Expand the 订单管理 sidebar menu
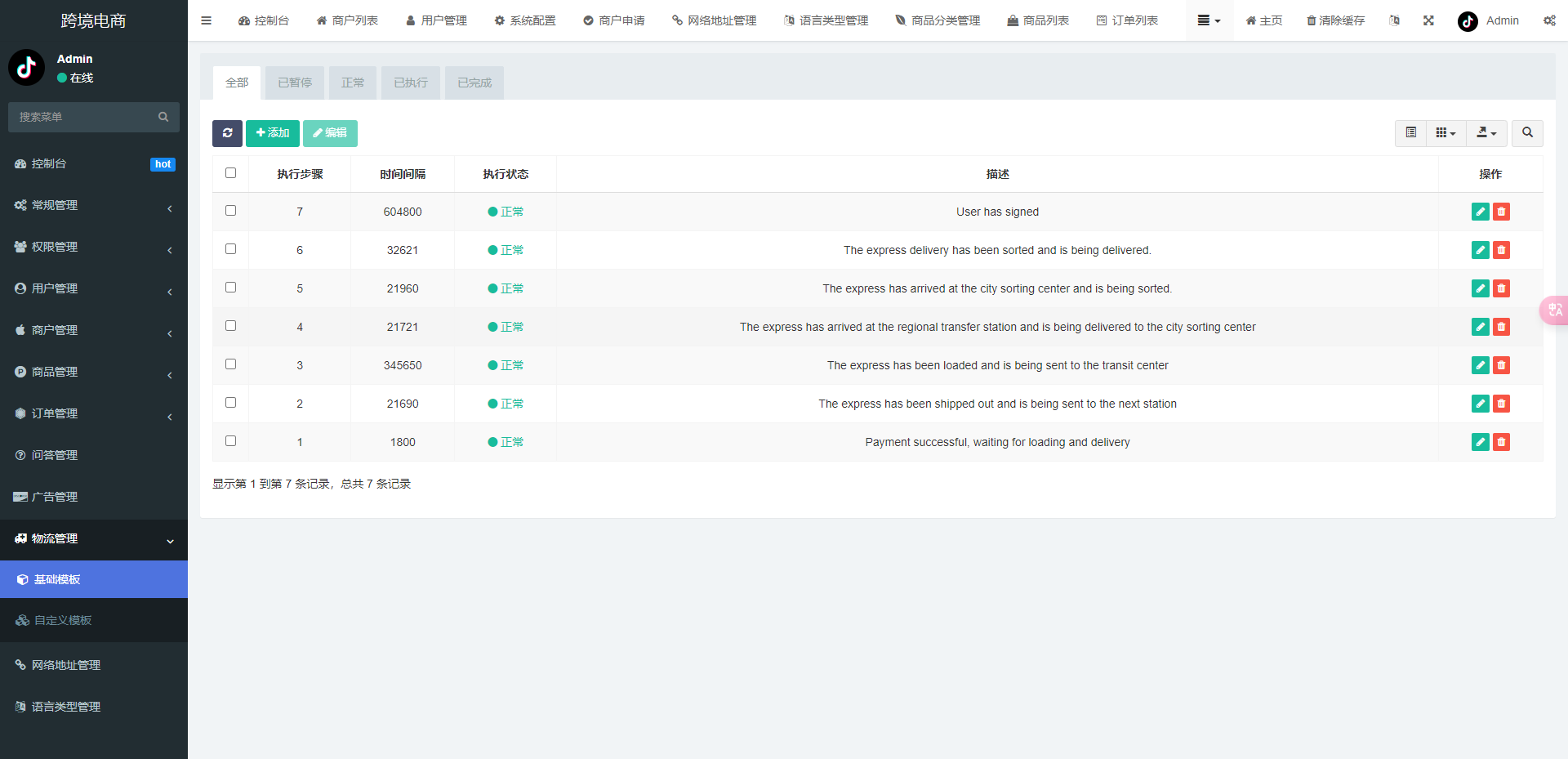The height and width of the screenshot is (759, 1568). (94, 413)
